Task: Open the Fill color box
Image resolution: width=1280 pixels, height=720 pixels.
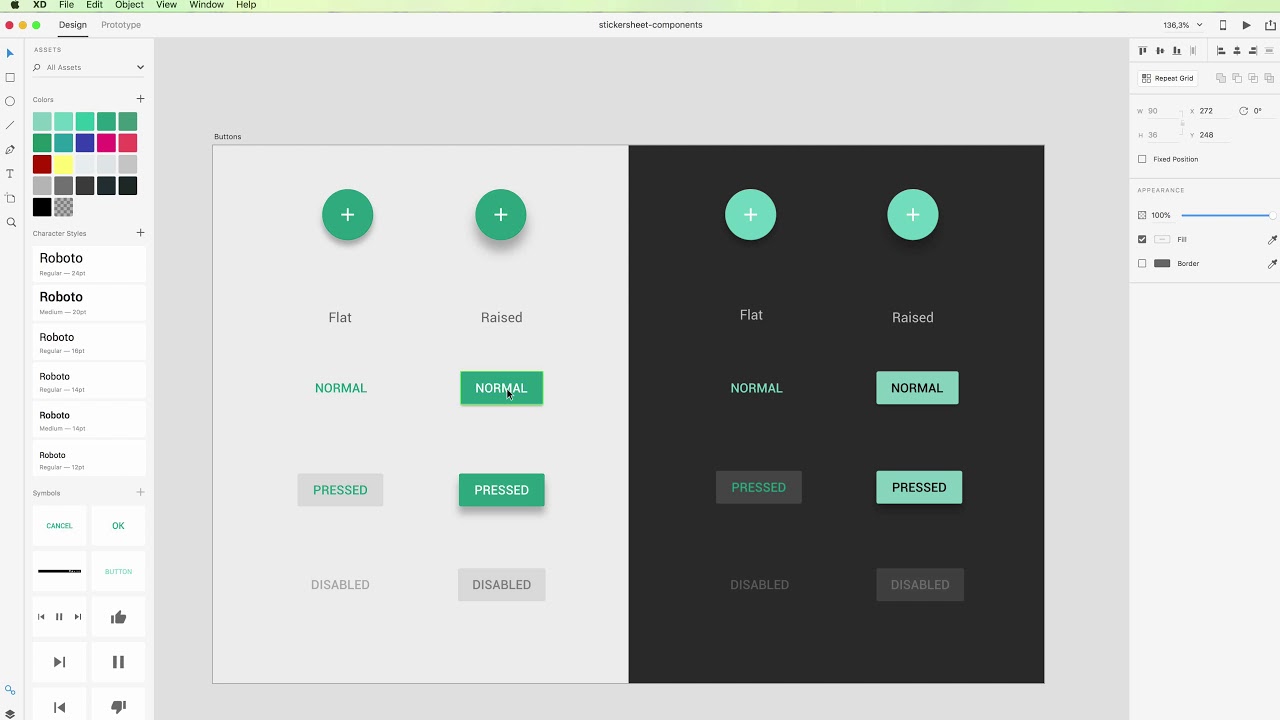Action: tap(1162, 239)
